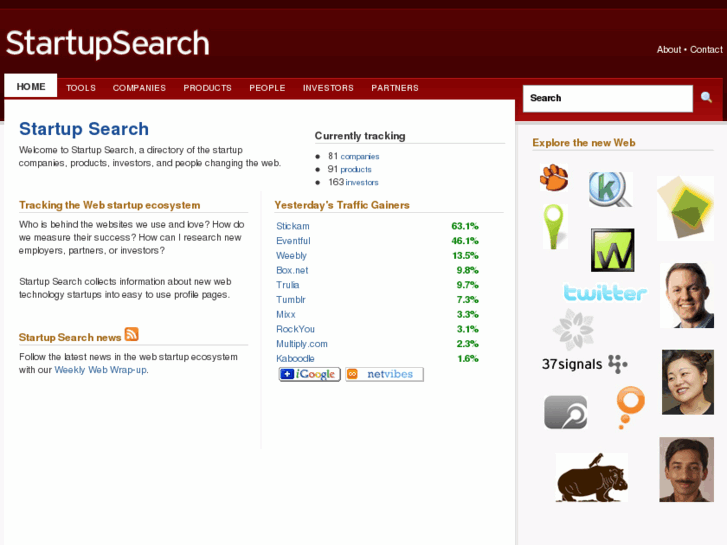Open the Contact link

(x=706, y=50)
